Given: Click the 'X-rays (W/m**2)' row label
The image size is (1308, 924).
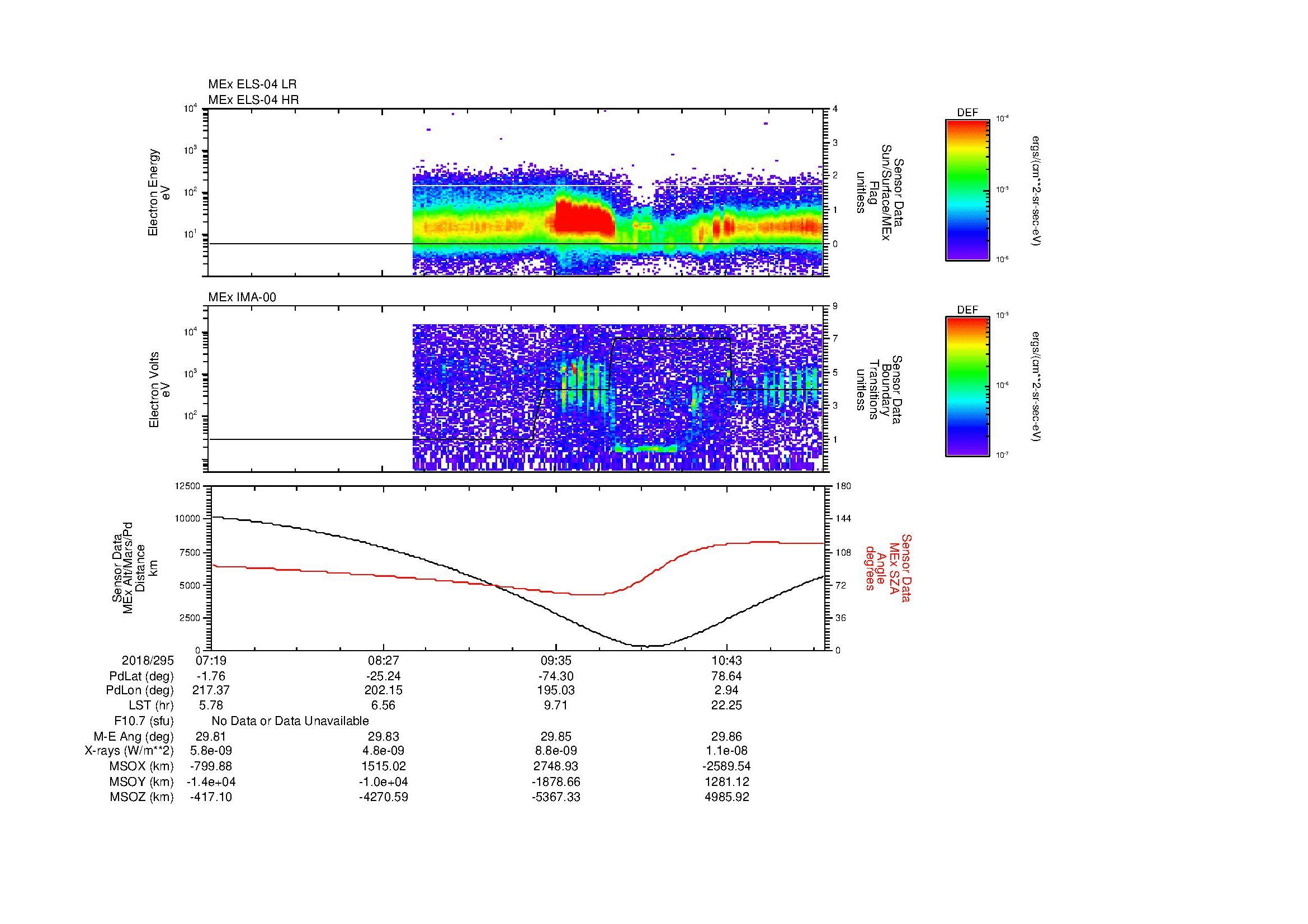Looking at the screenshot, I should pyautogui.click(x=129, y=751).
